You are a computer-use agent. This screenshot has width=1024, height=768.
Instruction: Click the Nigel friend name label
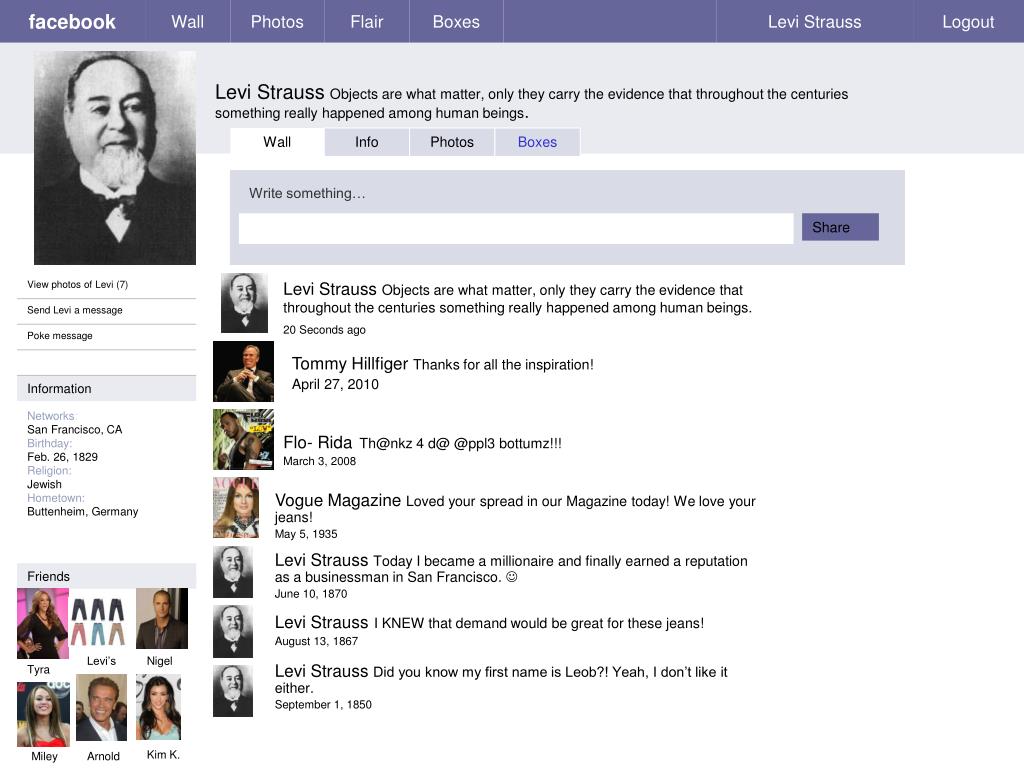pos(159,661)
